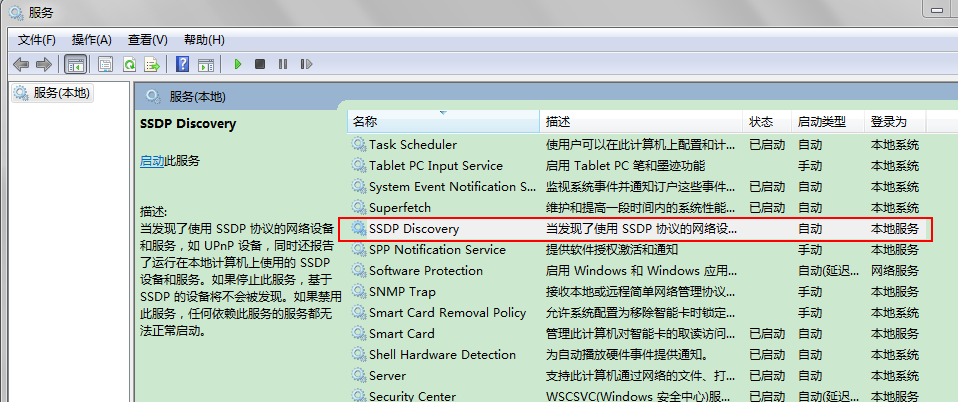This screenshot has height=402, width=958.
Task: Click the Pause Service icon
Action: (282, 64)
